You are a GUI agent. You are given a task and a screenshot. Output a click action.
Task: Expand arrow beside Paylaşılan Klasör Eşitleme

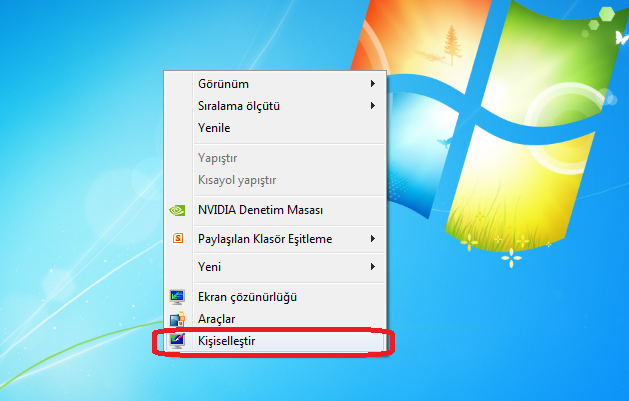point(373,239)
